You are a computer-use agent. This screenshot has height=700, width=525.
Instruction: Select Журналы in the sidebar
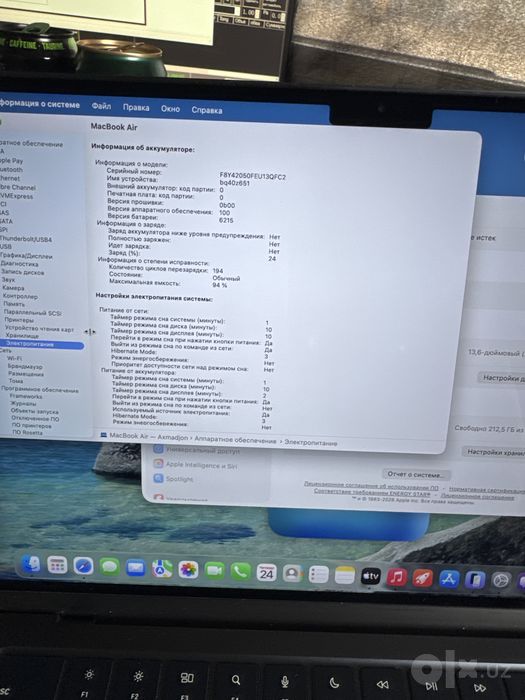click(23, 404)
